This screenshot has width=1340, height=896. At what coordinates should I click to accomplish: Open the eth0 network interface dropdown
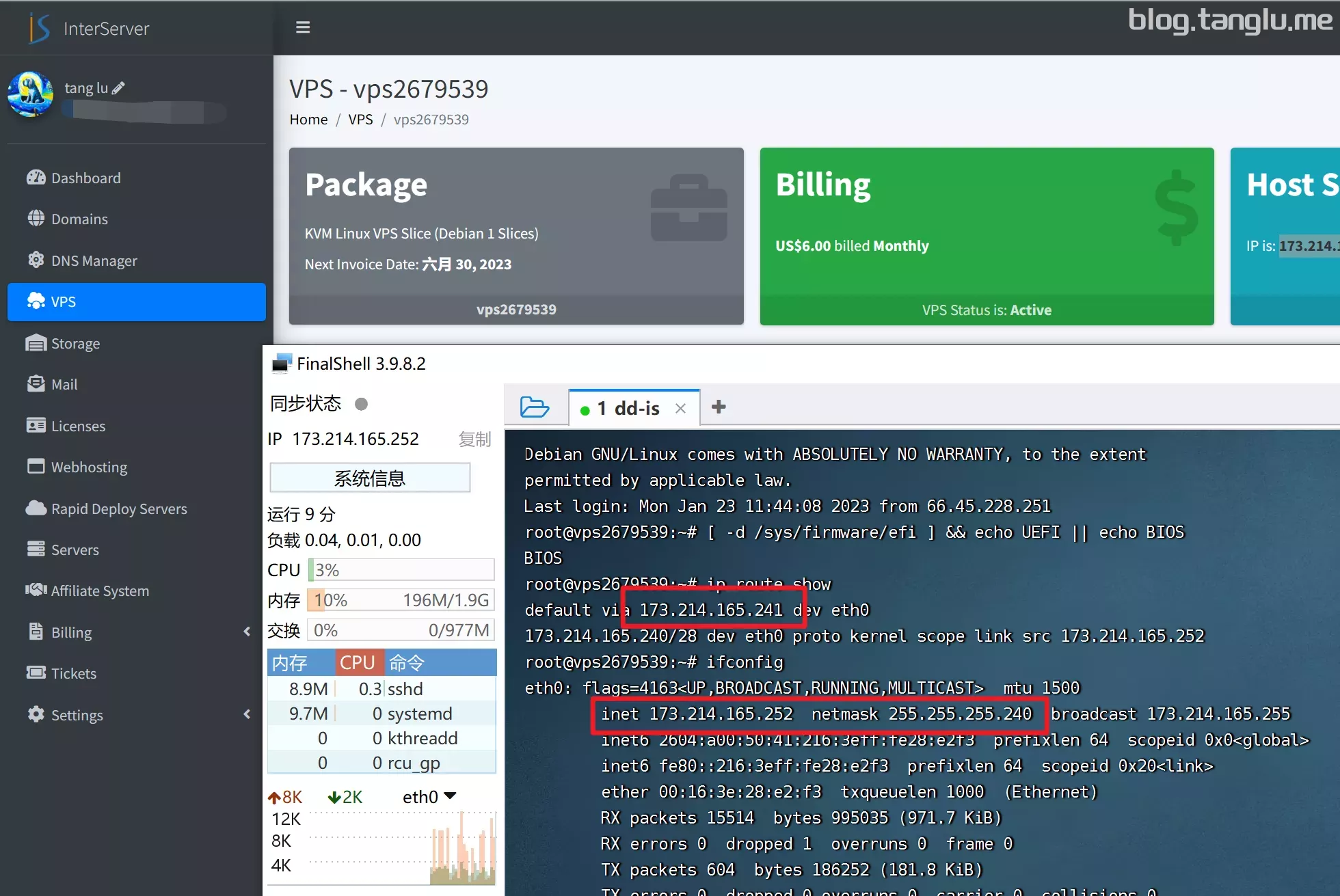point(450,796)
